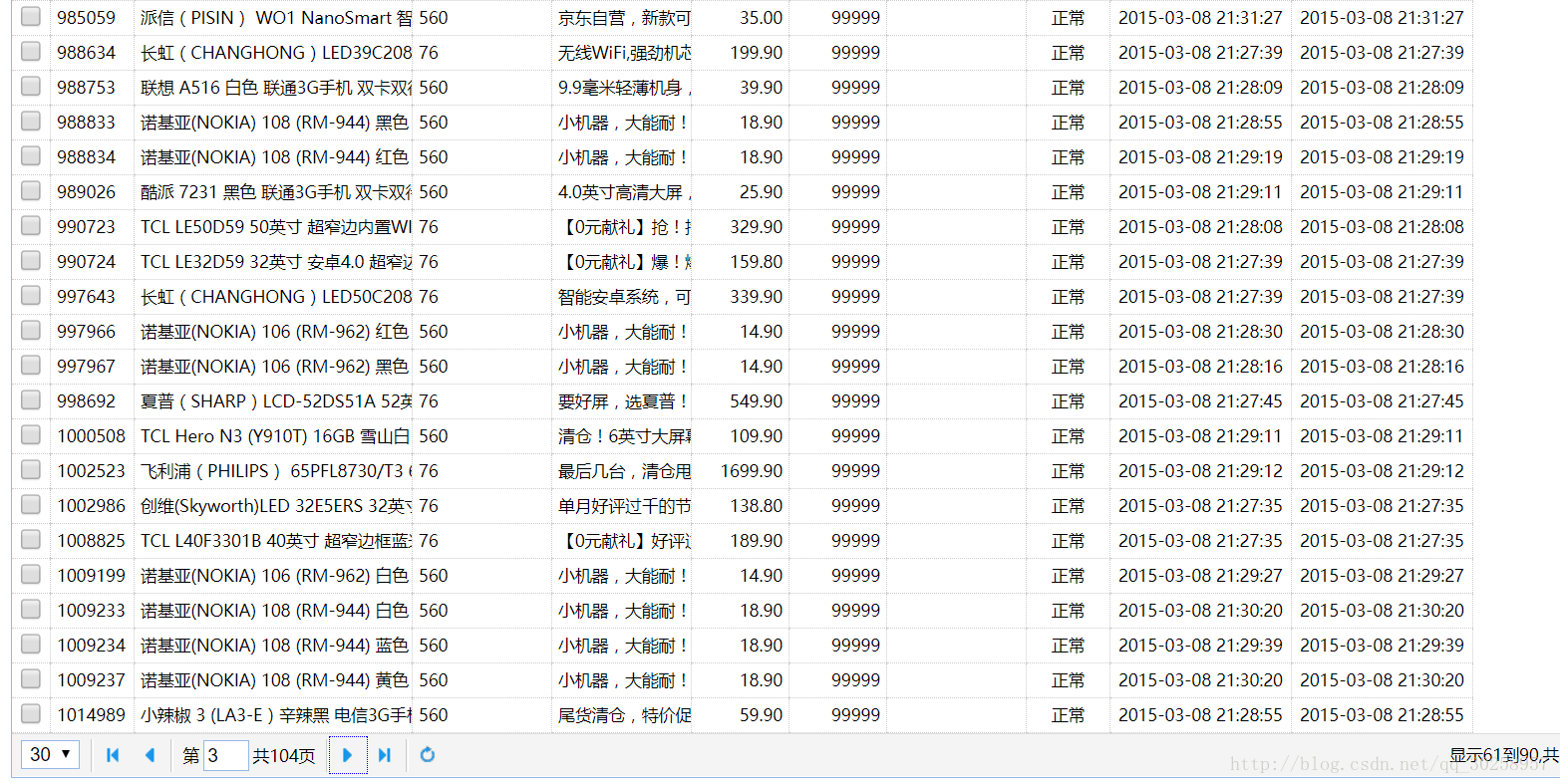The image size is (1560, 784).
Task: Select the row checkbox for item 988753
Action: point(31,87)
